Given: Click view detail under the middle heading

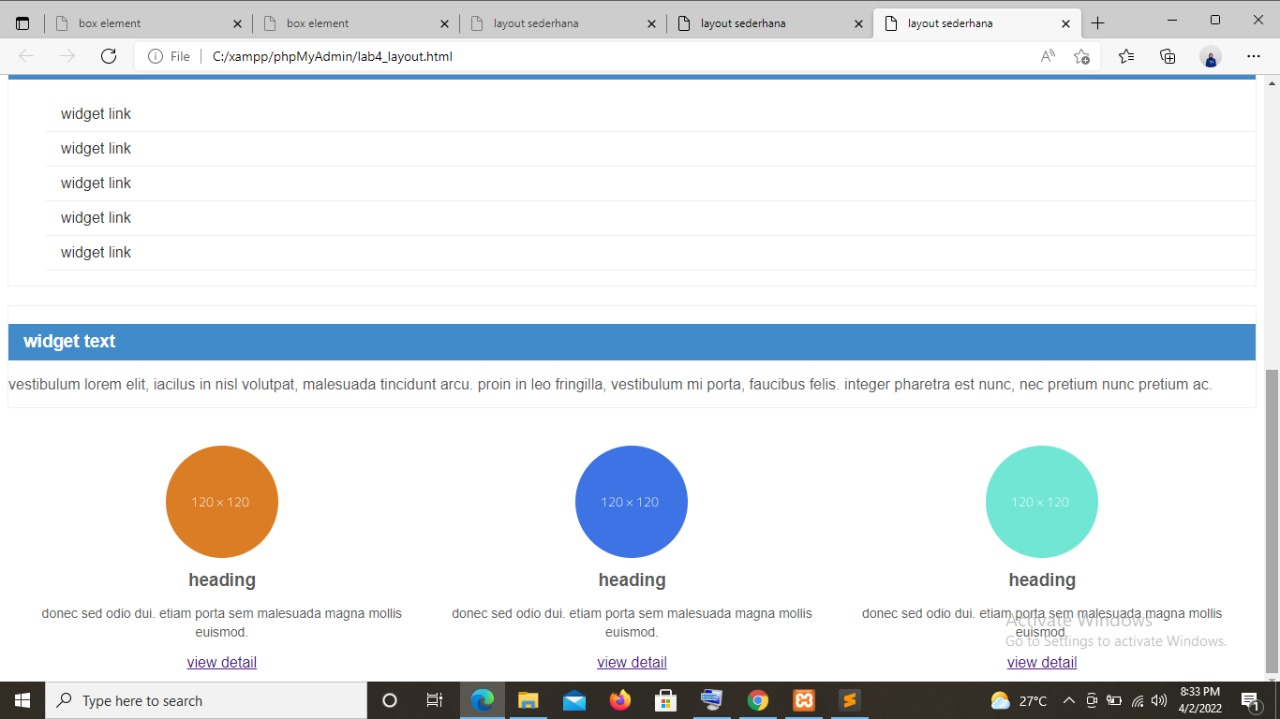Looking at the screenshot, I should pos(631,661).
